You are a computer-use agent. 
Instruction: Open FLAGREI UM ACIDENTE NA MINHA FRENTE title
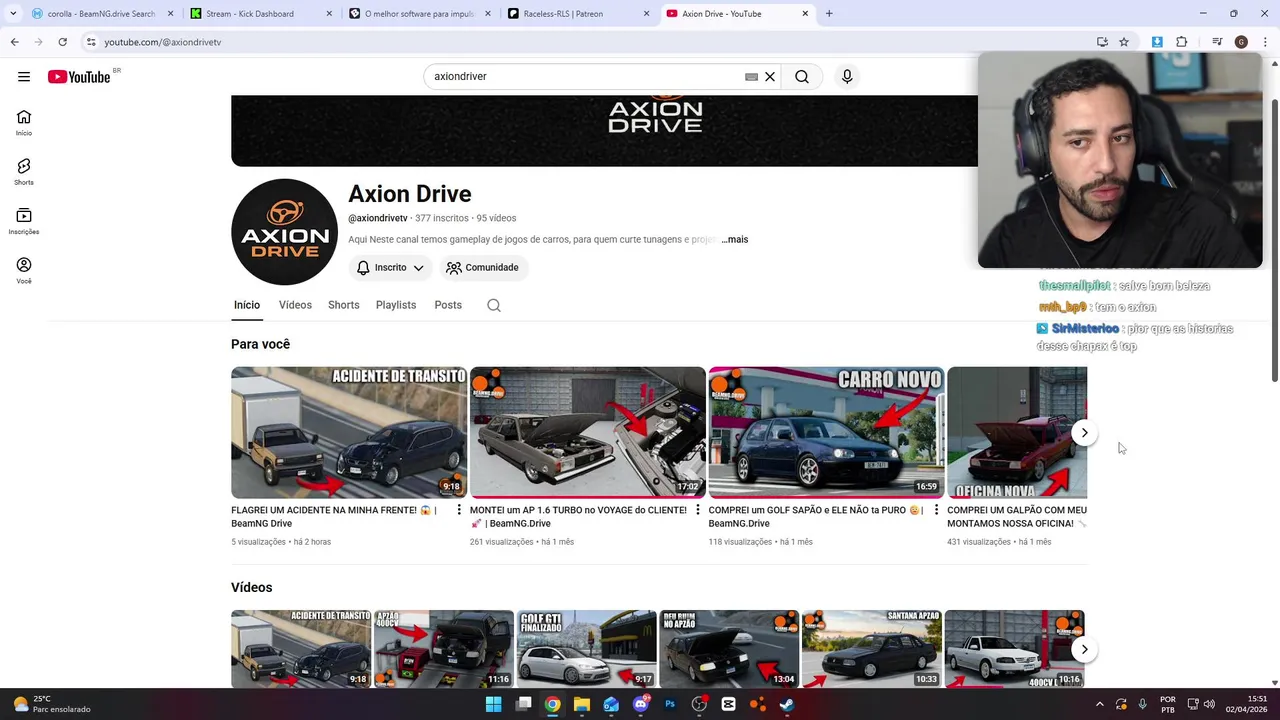(x=333, y=517)
